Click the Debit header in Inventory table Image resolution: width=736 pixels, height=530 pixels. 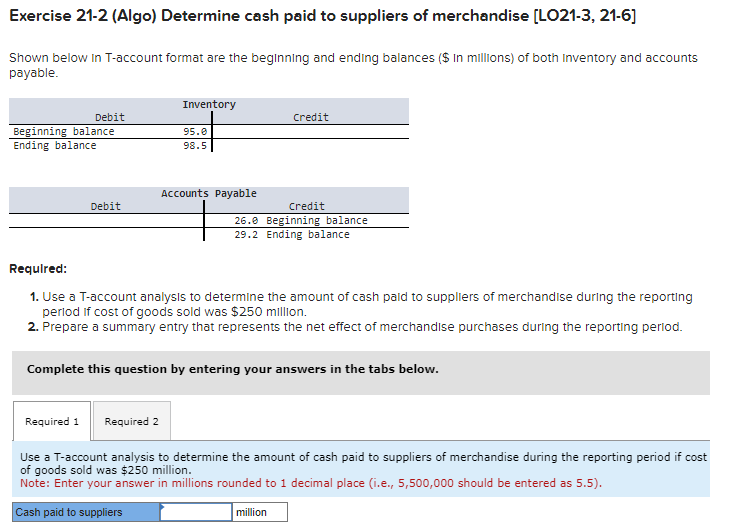110,117
